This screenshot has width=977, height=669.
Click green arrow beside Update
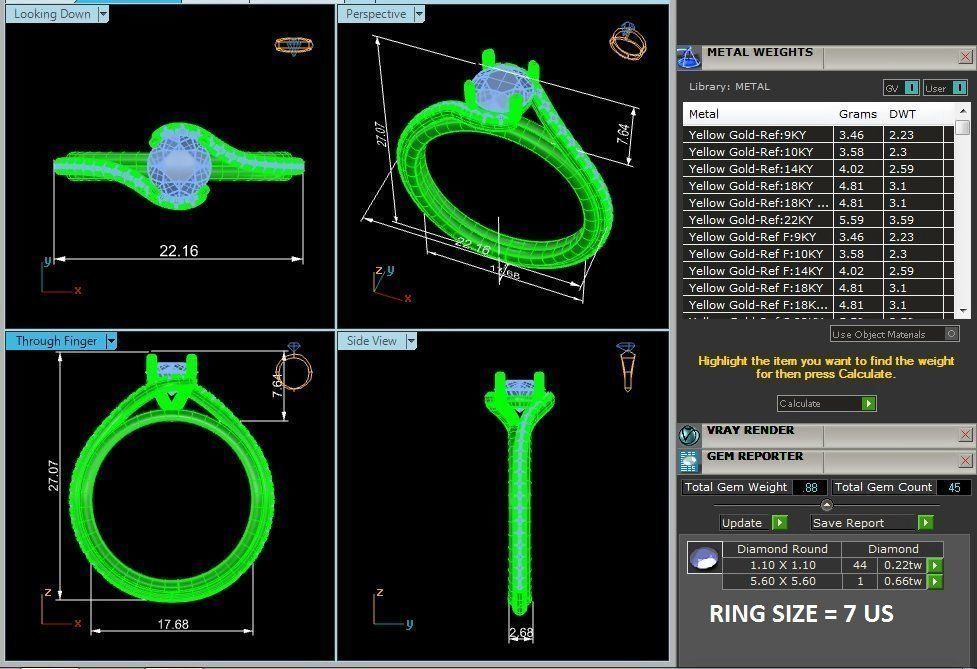pyautogui.click(x=779, y=523)
